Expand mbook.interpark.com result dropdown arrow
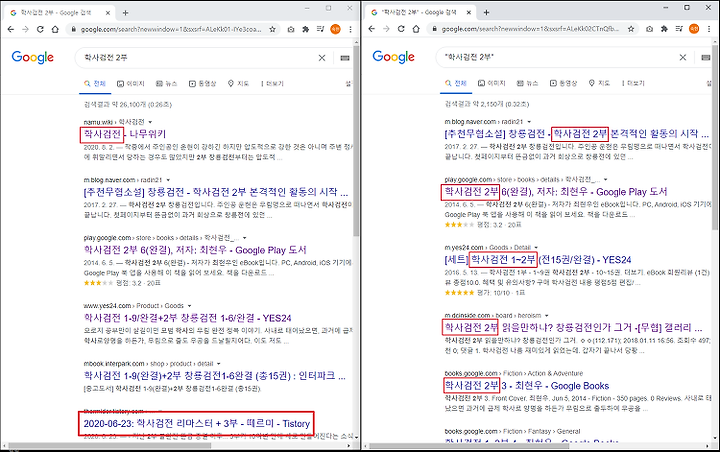 (x=219, y=364)
